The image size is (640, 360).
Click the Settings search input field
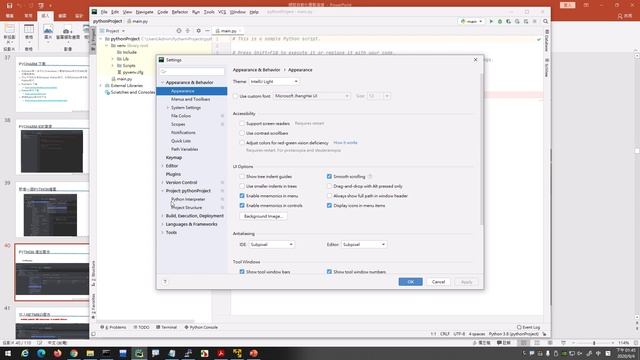(x=192, y=71)
